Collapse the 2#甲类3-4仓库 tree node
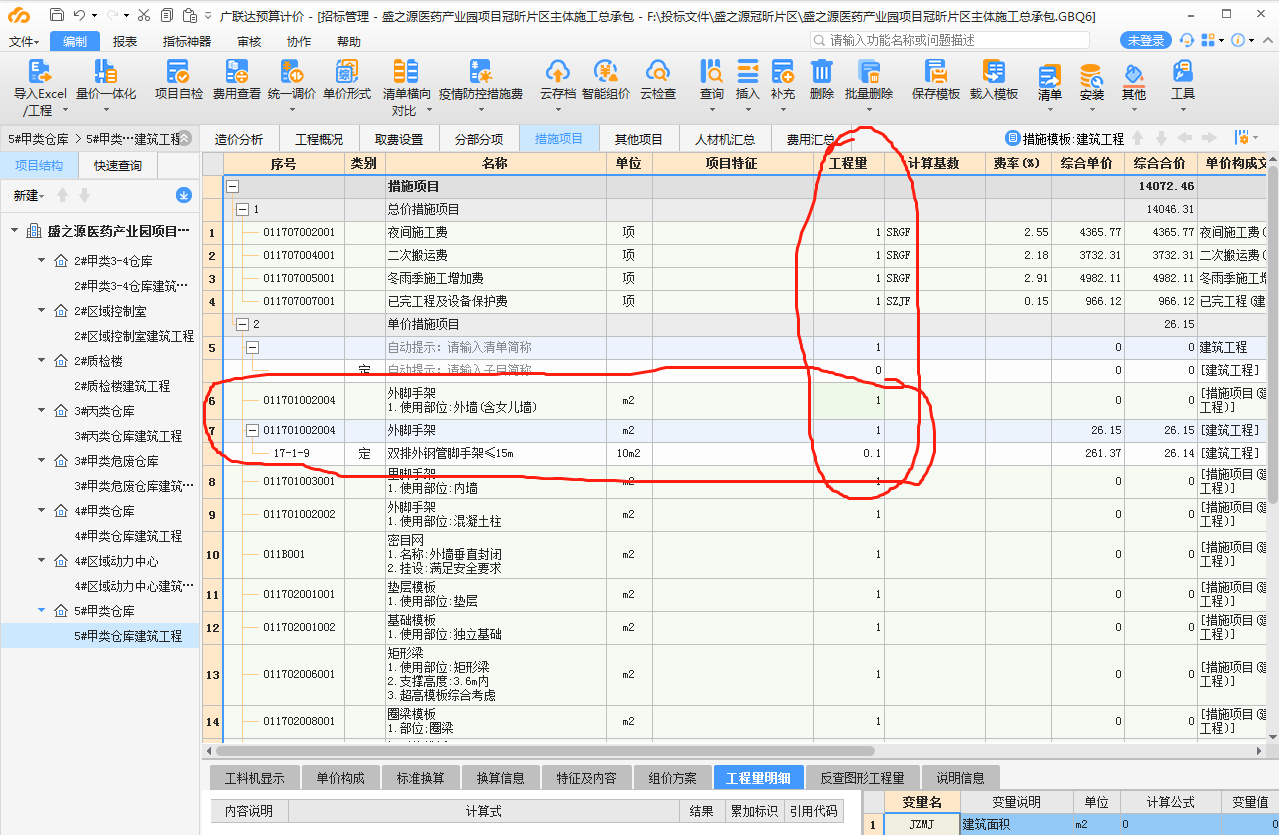 click(x=42, y=261)
